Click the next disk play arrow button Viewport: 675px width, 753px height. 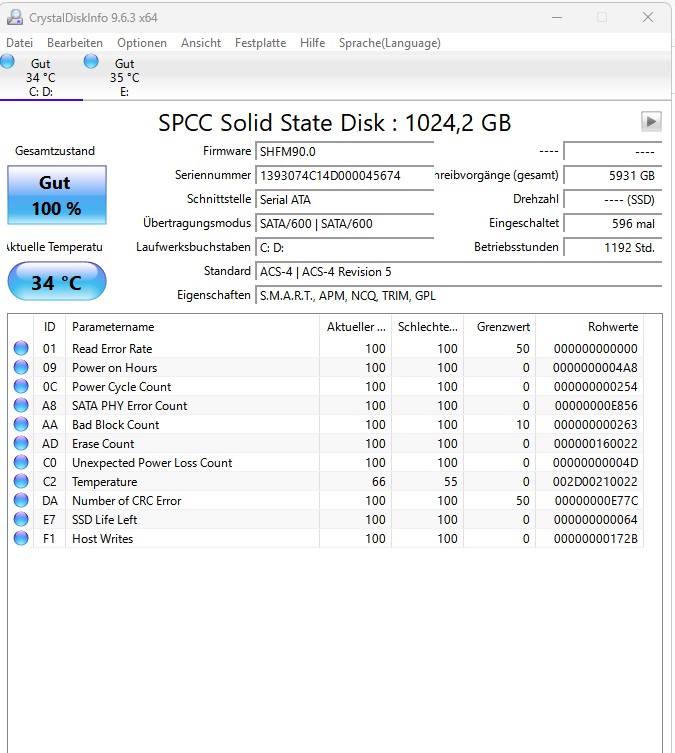tap(651, 121)
